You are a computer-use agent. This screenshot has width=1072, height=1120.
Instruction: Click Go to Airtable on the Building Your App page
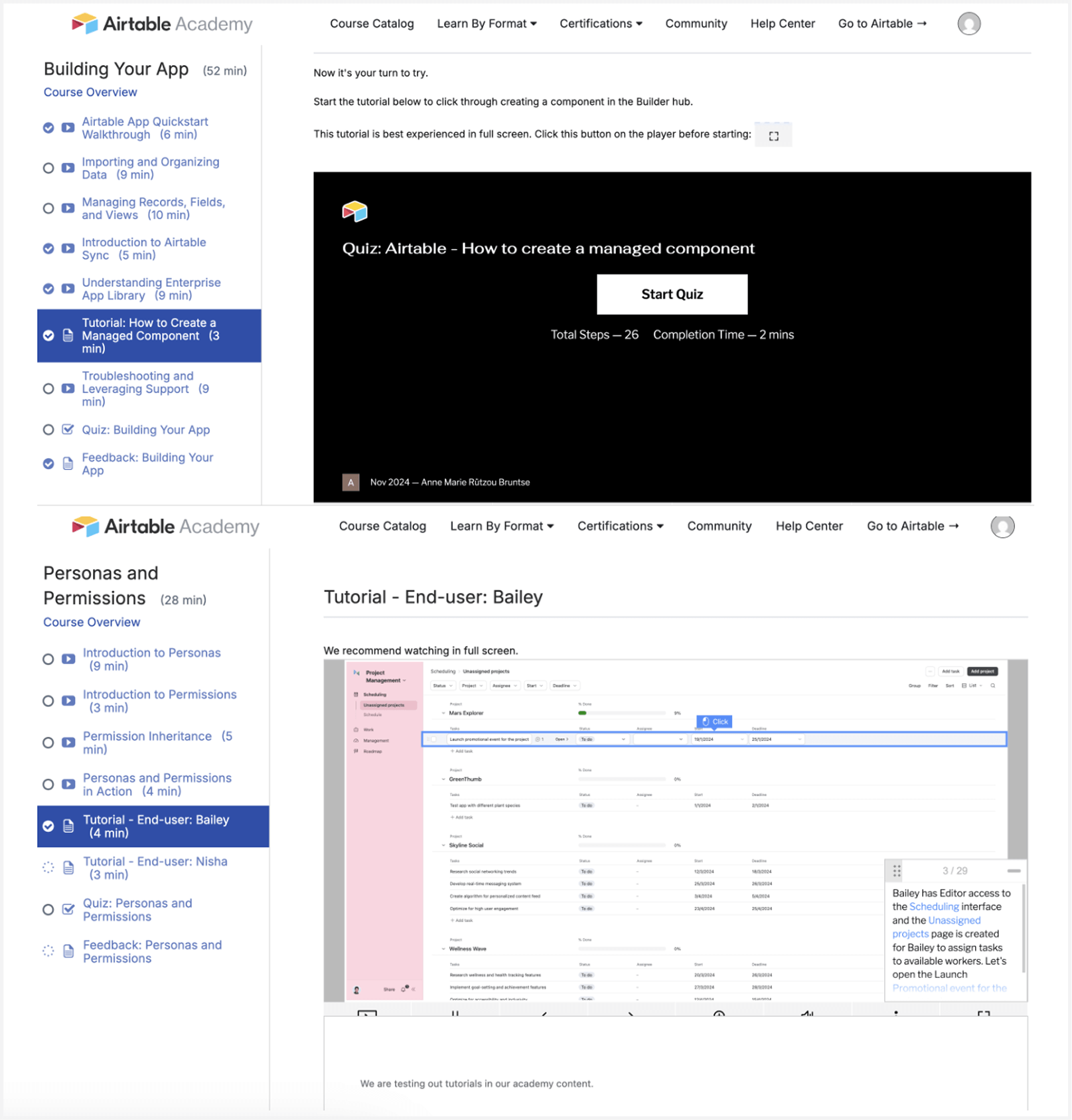point(882,24)
